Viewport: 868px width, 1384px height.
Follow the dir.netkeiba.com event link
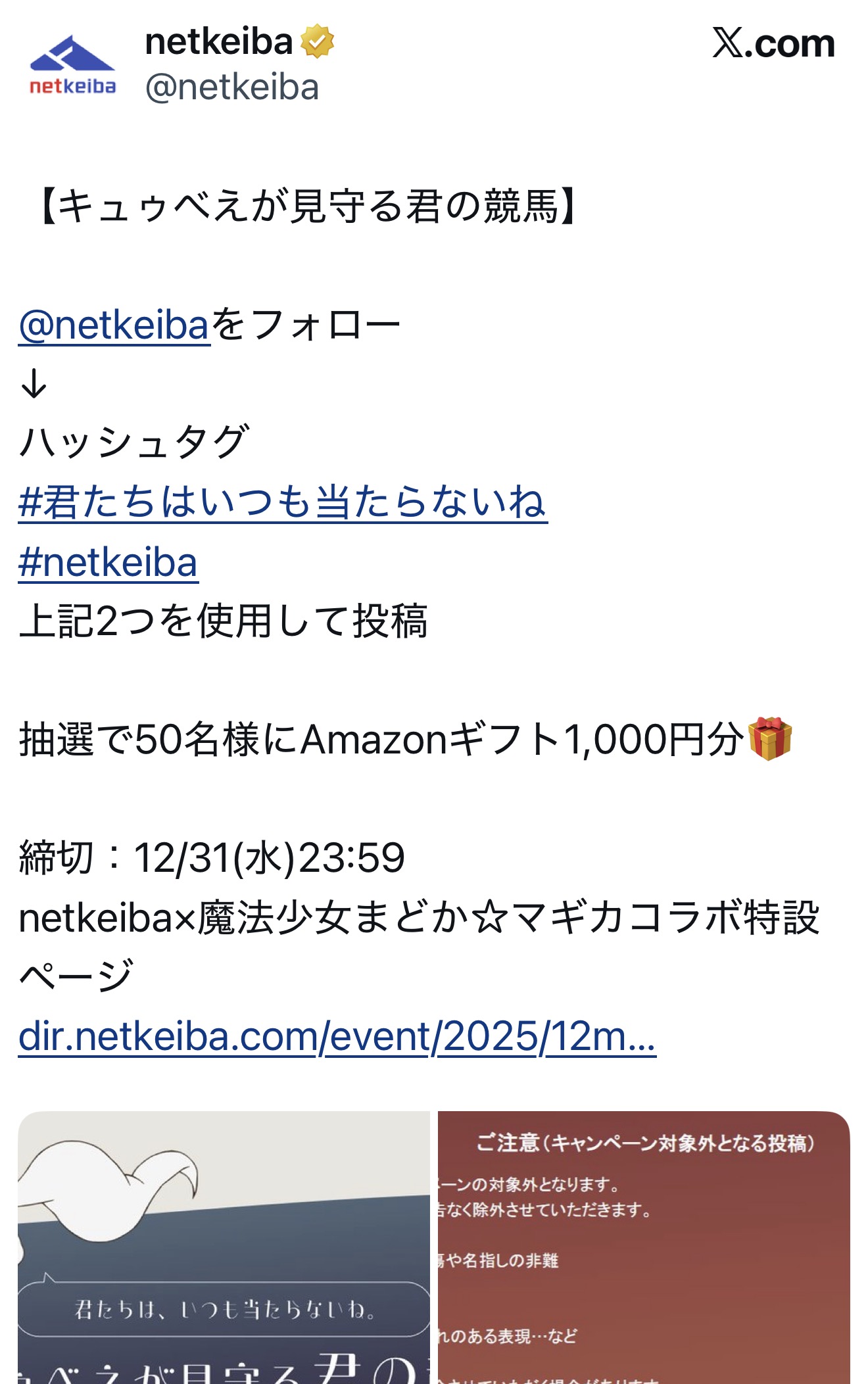[337, 1036]
